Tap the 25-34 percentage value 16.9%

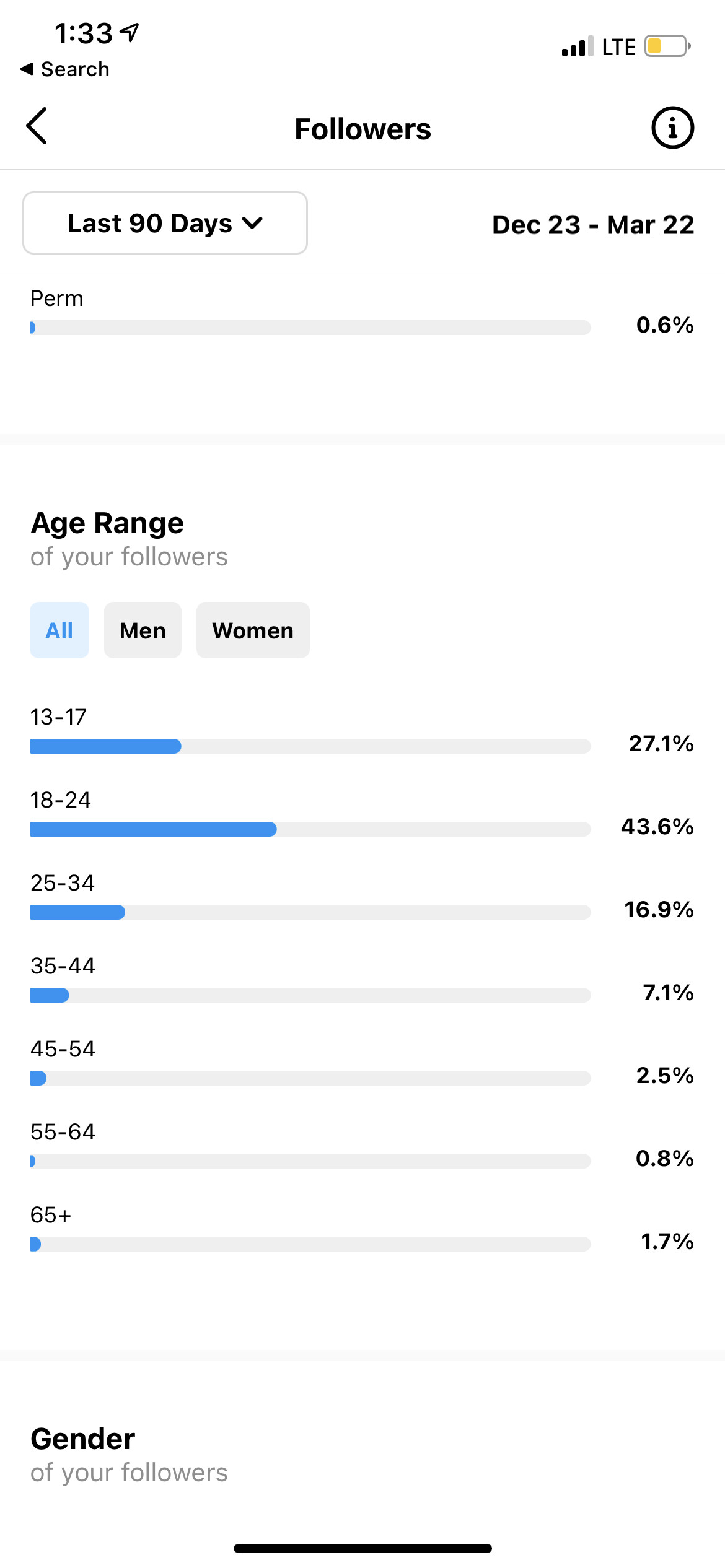(x=659, y=910)
